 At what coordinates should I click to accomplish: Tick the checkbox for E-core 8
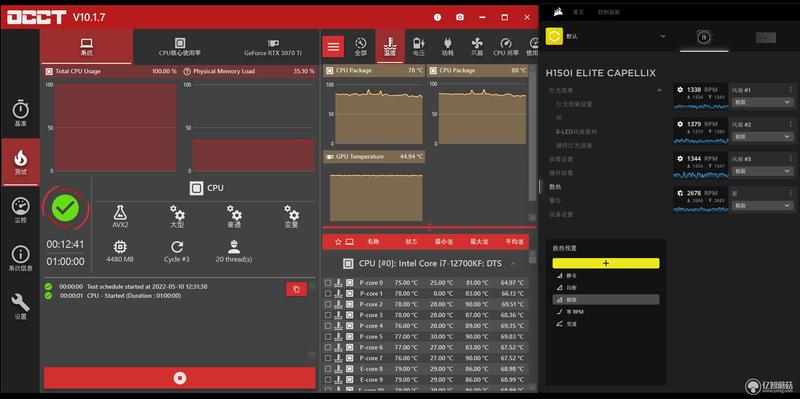point(328,369)
